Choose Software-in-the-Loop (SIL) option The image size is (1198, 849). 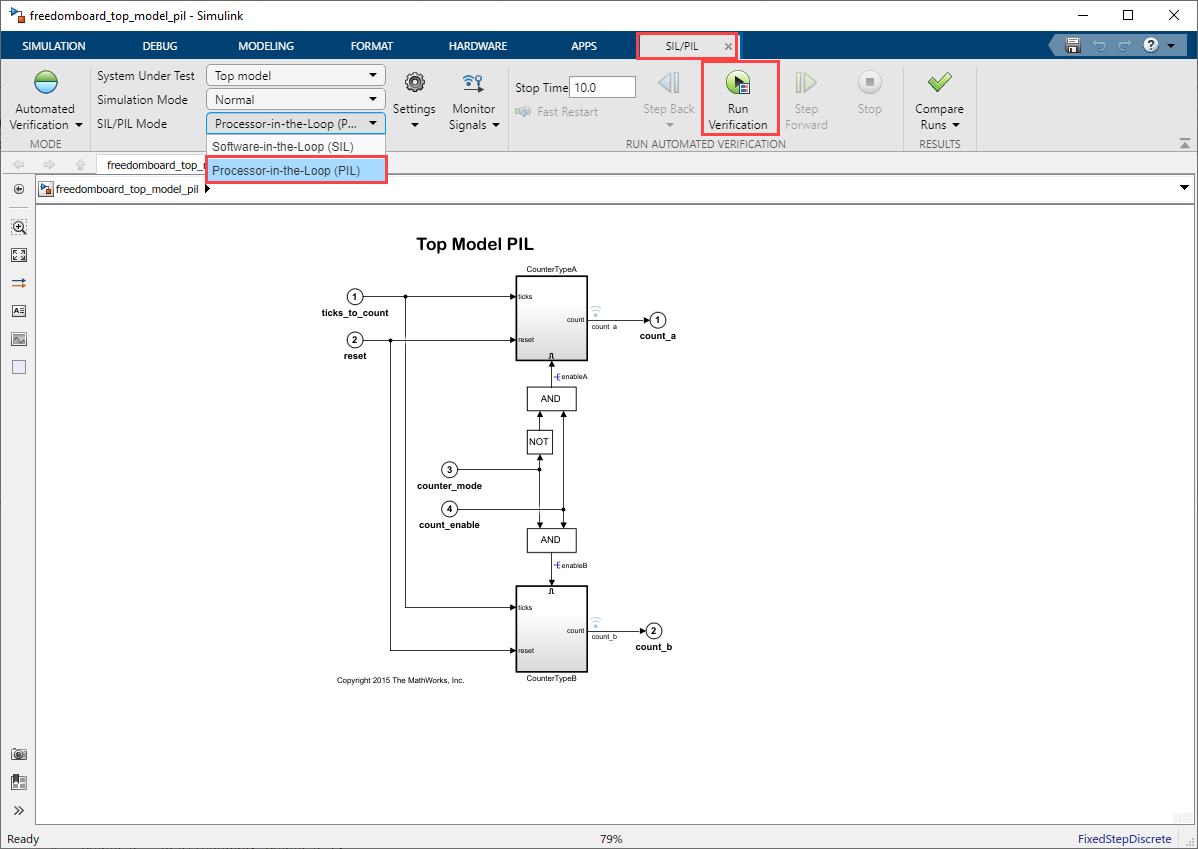(x=283, y=147)
